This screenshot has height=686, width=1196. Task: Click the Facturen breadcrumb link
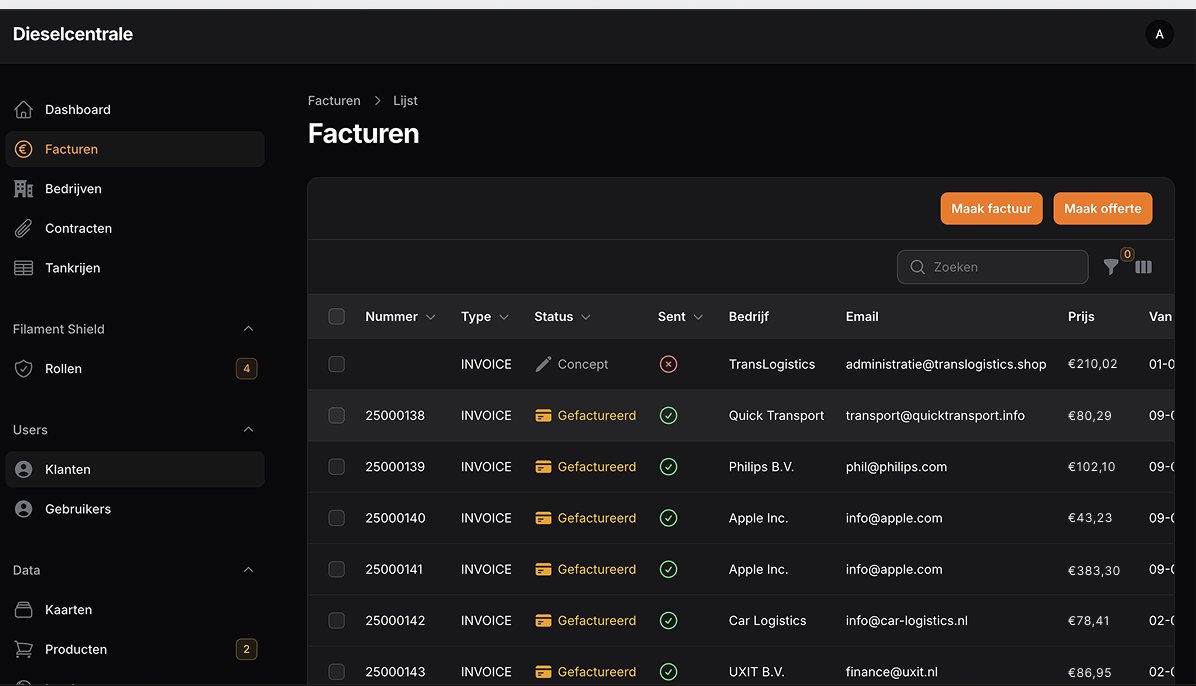[334, 101]
